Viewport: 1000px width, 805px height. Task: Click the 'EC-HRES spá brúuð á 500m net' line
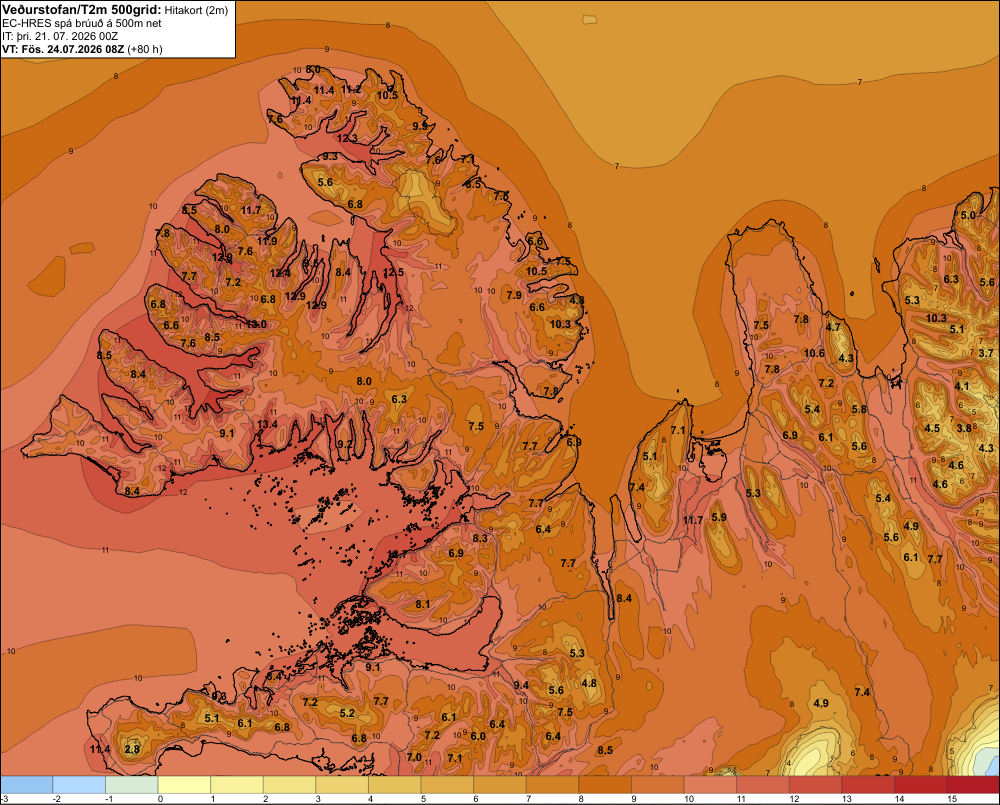coord(82,23)
